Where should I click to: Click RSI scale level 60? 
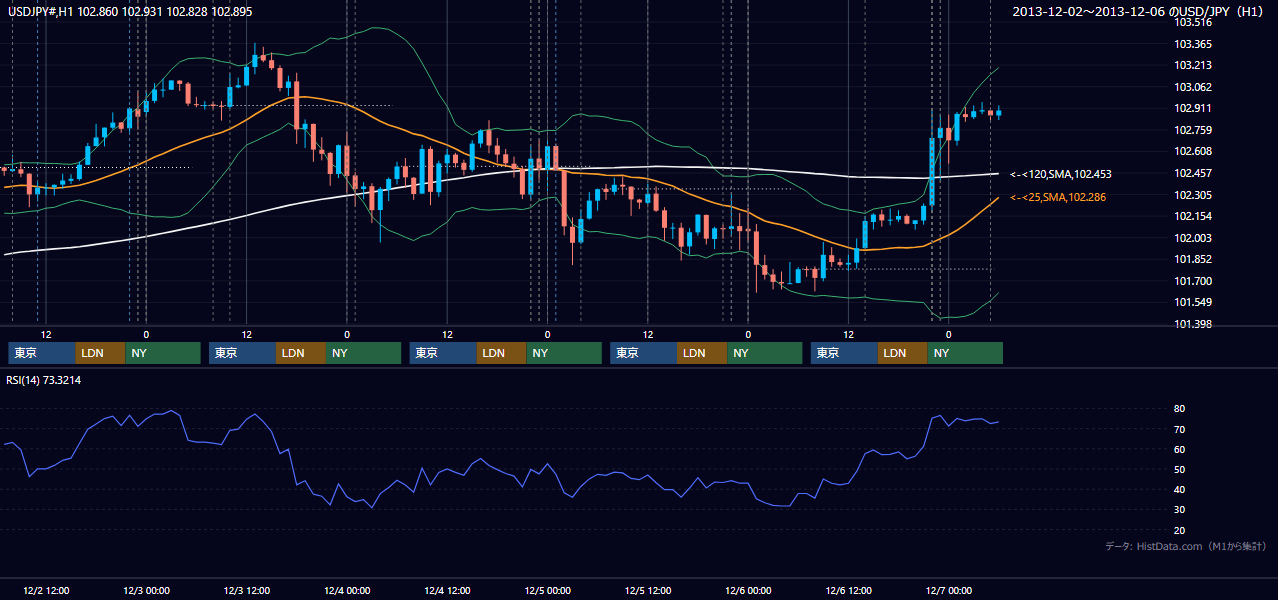(x=1180, y=449)
